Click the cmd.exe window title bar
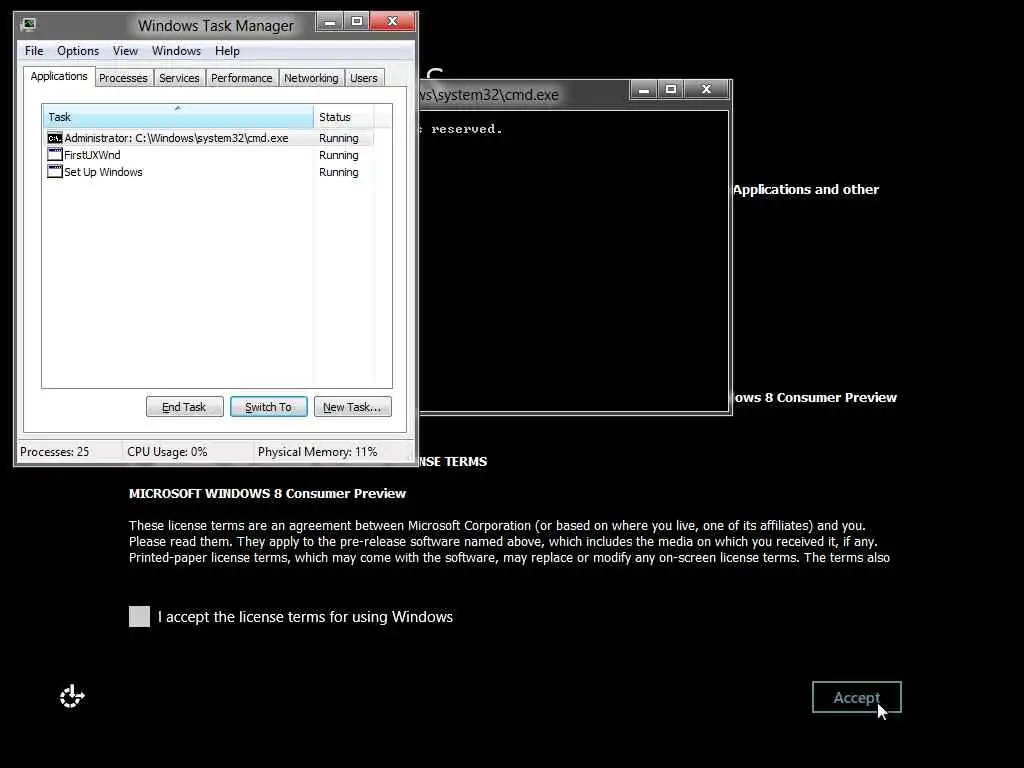This screenshot has height=768, width=1024. [522, 95]
